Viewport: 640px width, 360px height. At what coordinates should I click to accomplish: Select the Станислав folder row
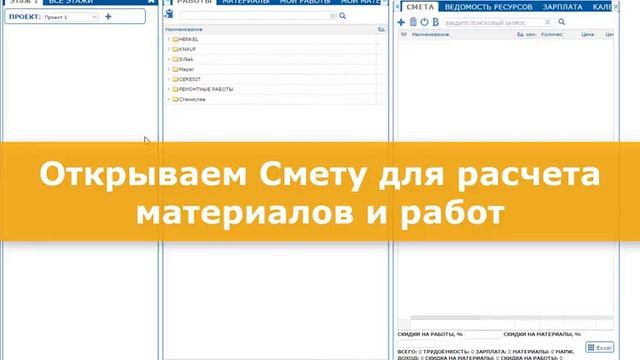click(x=274, y=99)
